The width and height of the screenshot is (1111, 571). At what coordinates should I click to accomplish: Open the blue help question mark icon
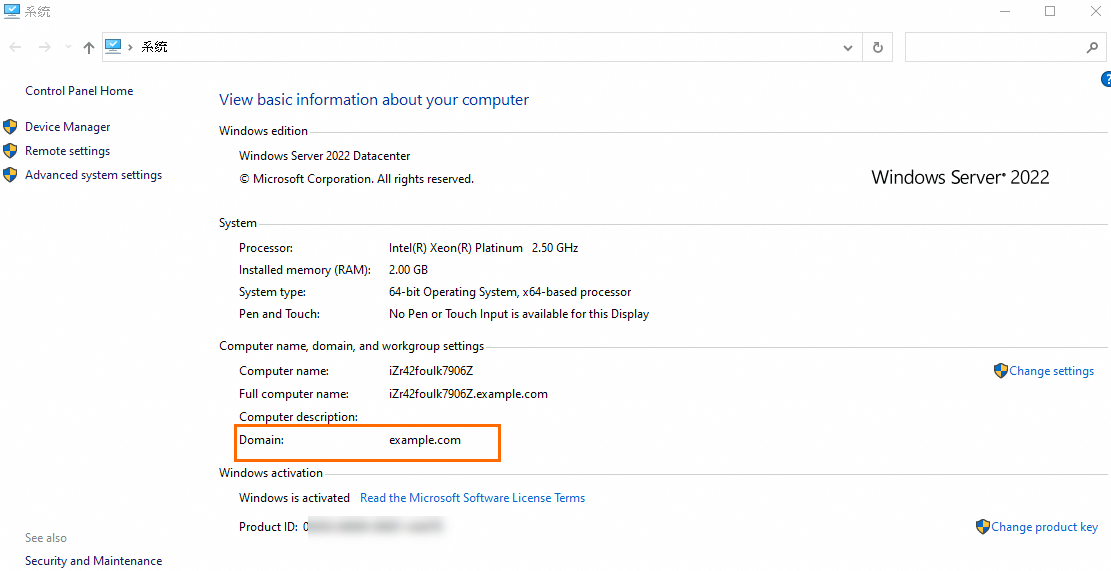[1106, 80]
